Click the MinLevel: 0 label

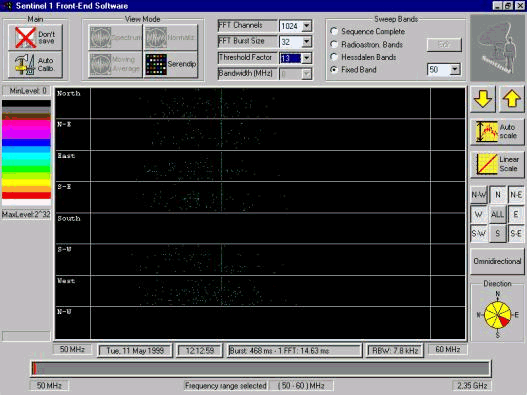pos(26,91)
